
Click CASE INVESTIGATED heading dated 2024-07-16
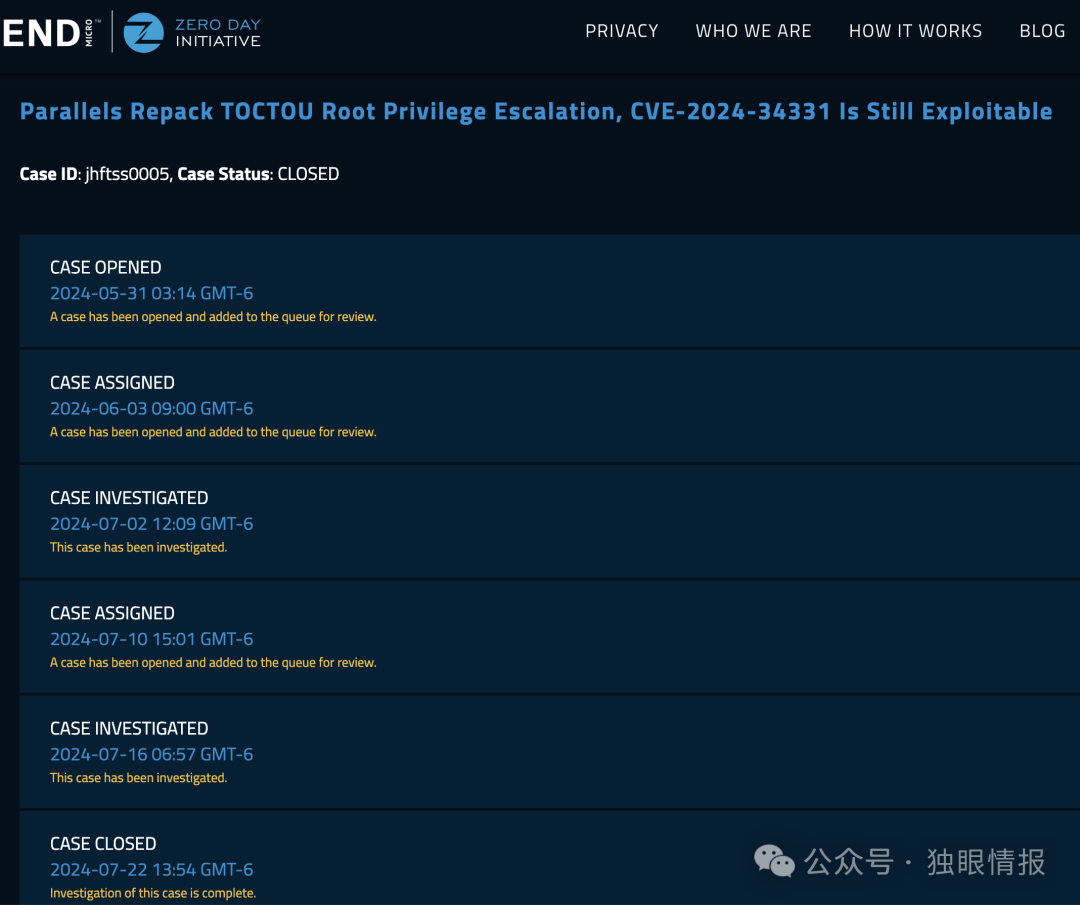coord(129,728)
